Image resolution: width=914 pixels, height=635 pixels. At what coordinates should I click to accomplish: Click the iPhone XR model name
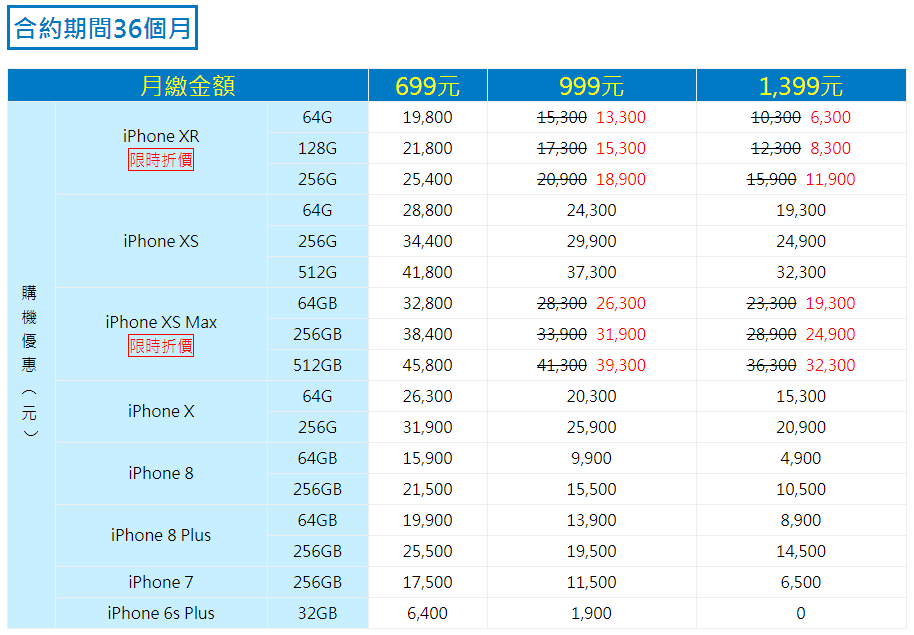pos(161,136)
